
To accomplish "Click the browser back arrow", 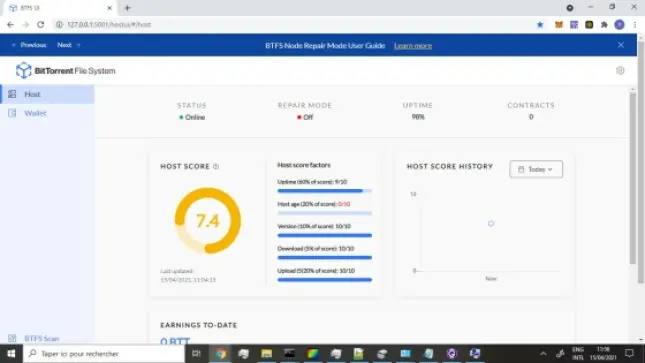I will tap(10, 25).
